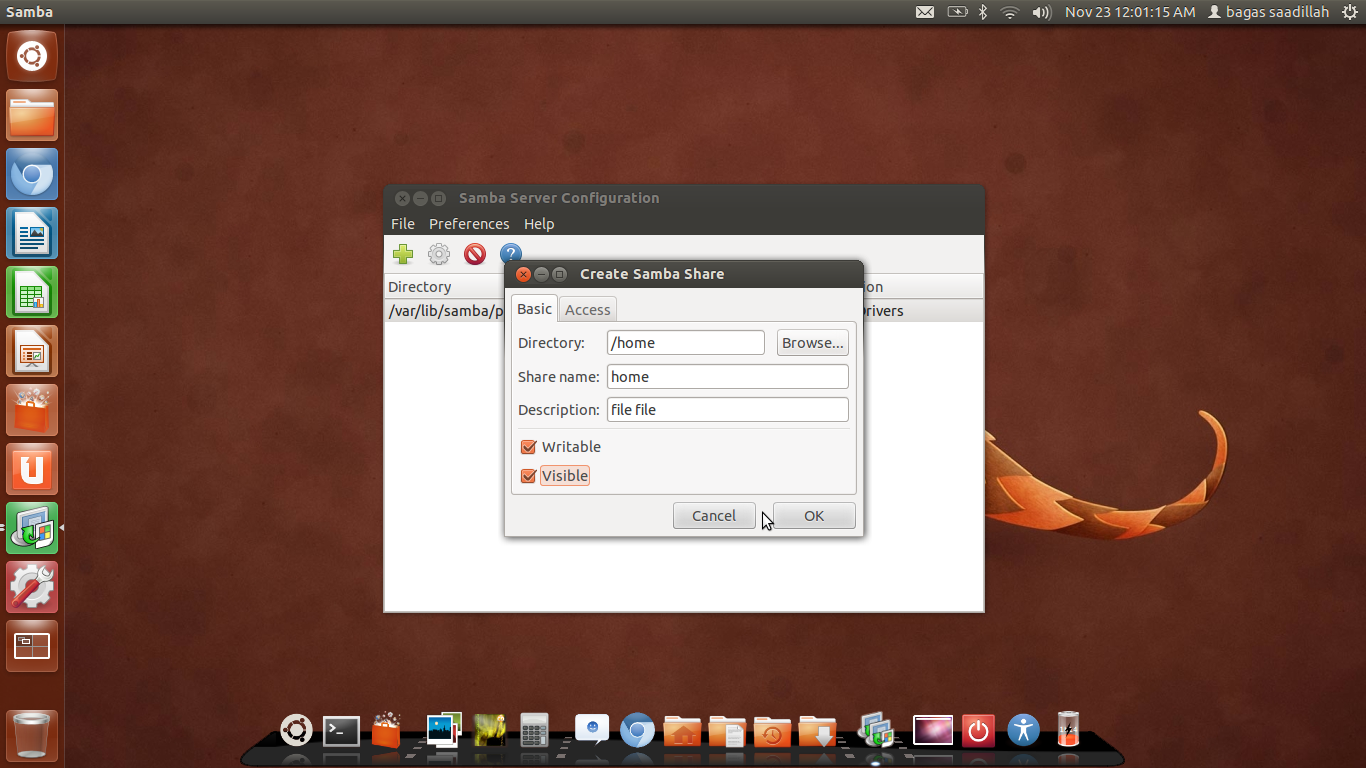Click the Description text field

tap(728, 410)
